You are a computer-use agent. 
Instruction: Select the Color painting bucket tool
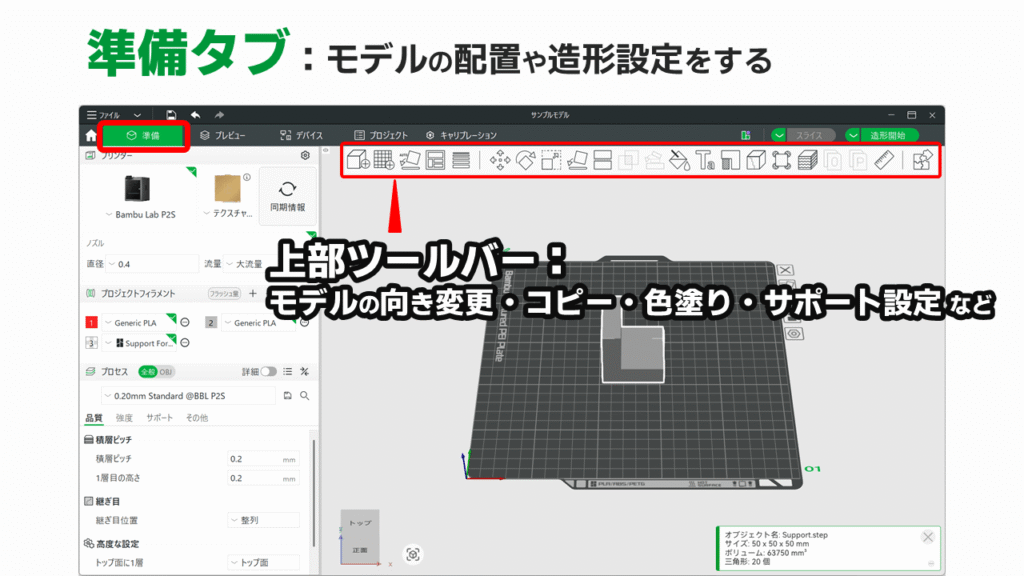[679, 160]
